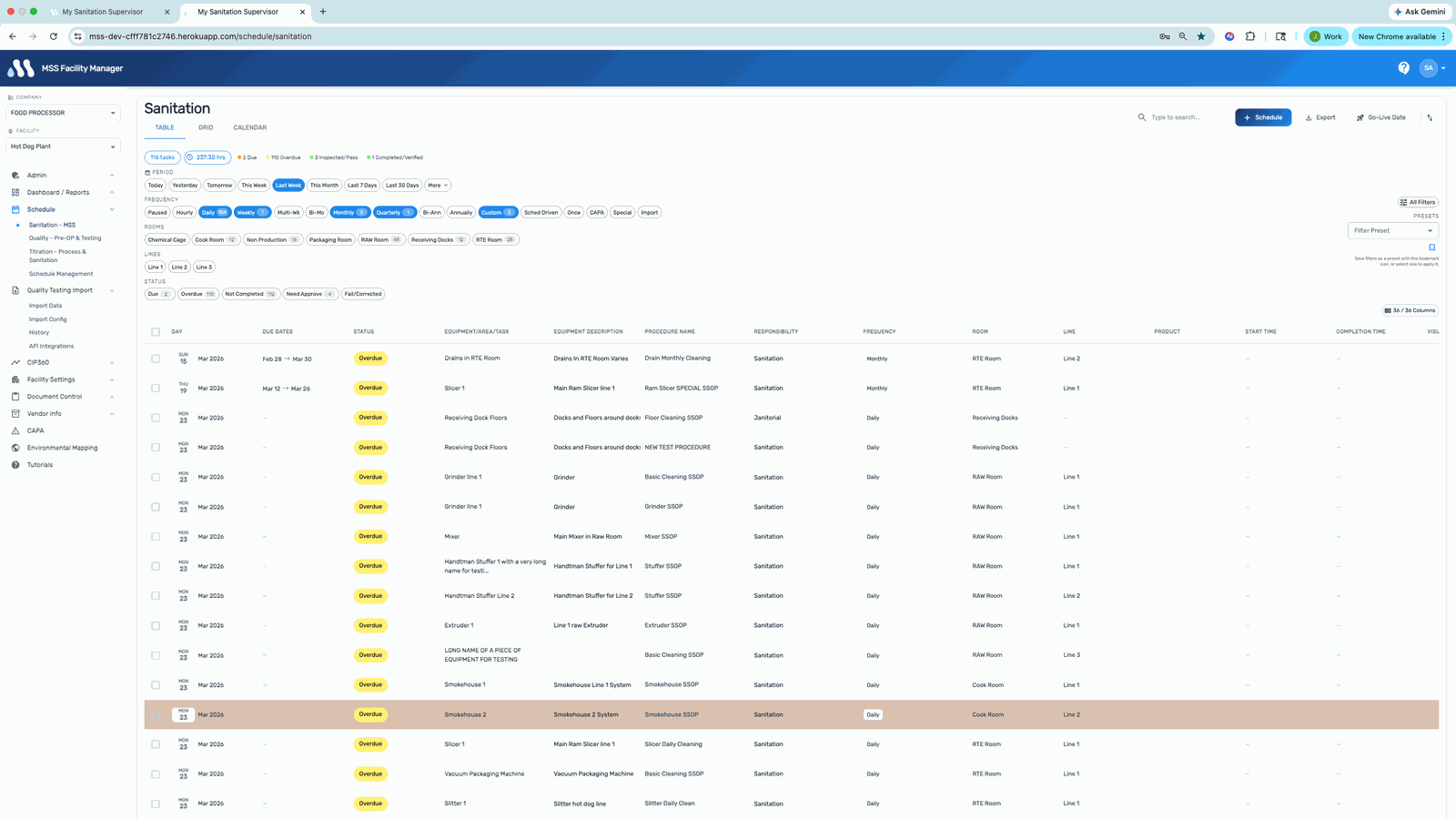Viewport: 1456px width, 819px height.
Task: Check the Drains in RTE Room row checkbox
Action: pos(156,359)
